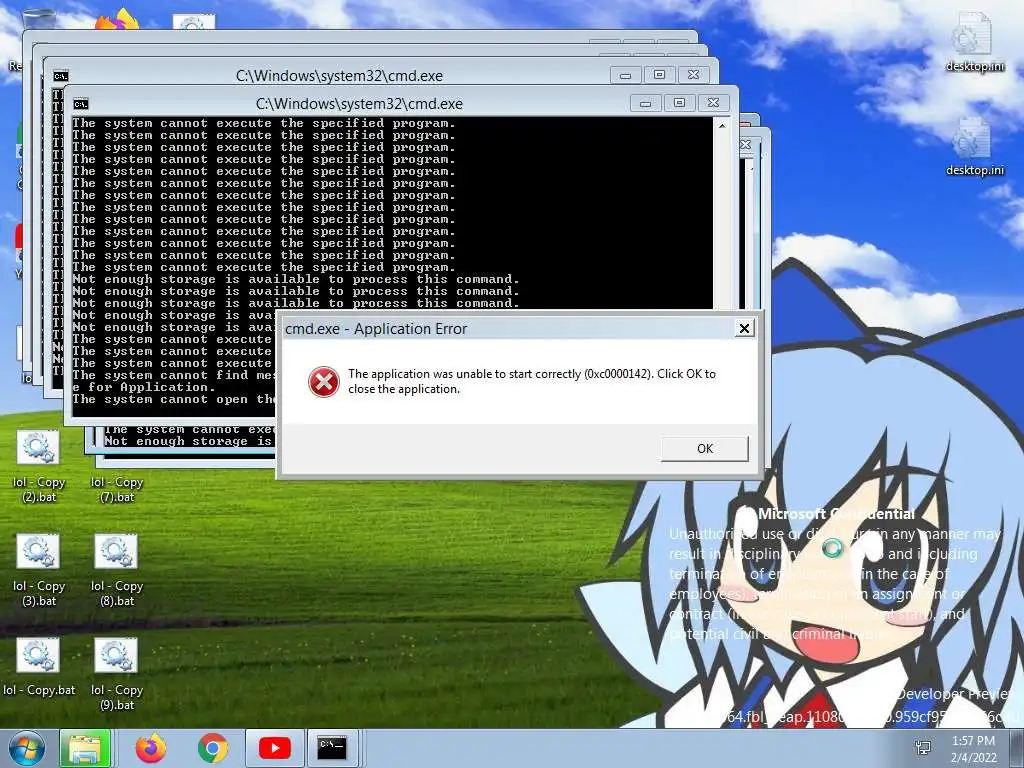This screenshot has height=768, width=1024.
Task: Select the lol - Copy (7).bat icon
Action: click(x=116, y=489)
